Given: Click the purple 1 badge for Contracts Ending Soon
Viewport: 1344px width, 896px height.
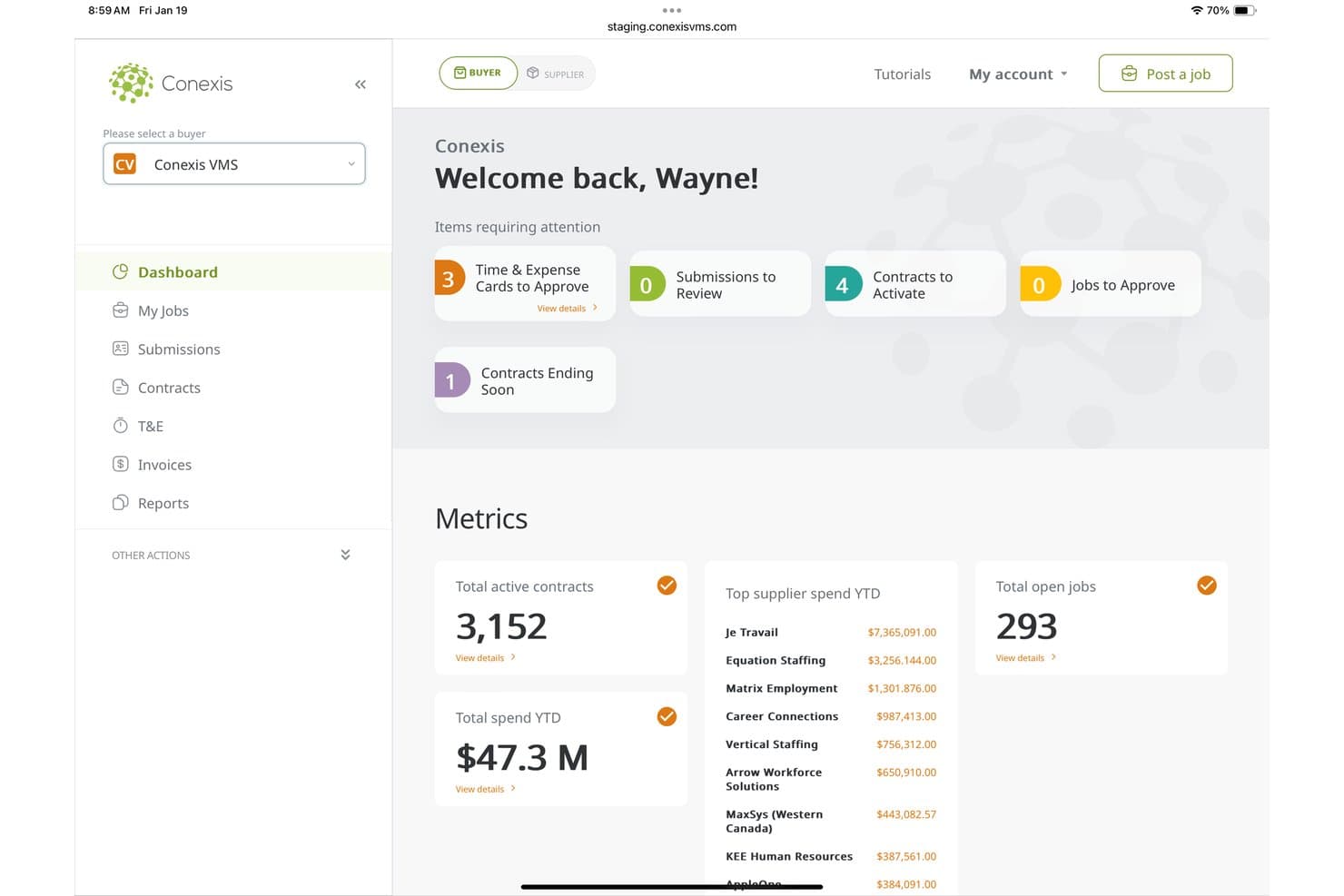Looking at the screenshot, I should coord(451,380).
